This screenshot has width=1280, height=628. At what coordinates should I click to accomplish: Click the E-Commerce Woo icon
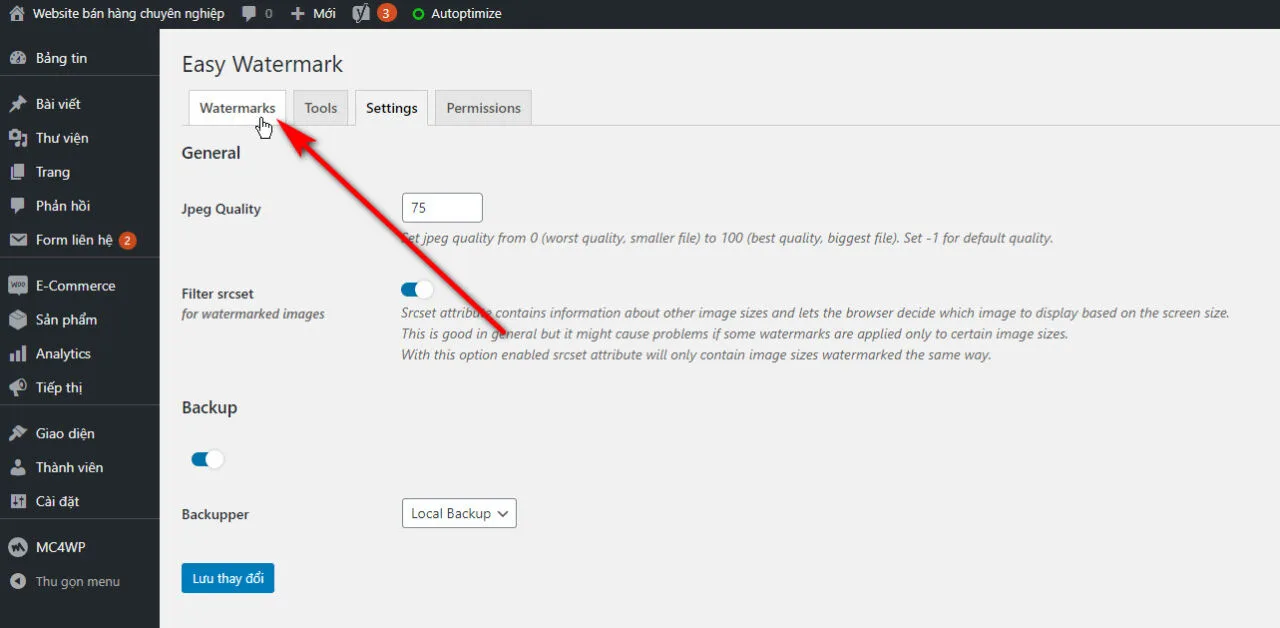coord(18,286)
